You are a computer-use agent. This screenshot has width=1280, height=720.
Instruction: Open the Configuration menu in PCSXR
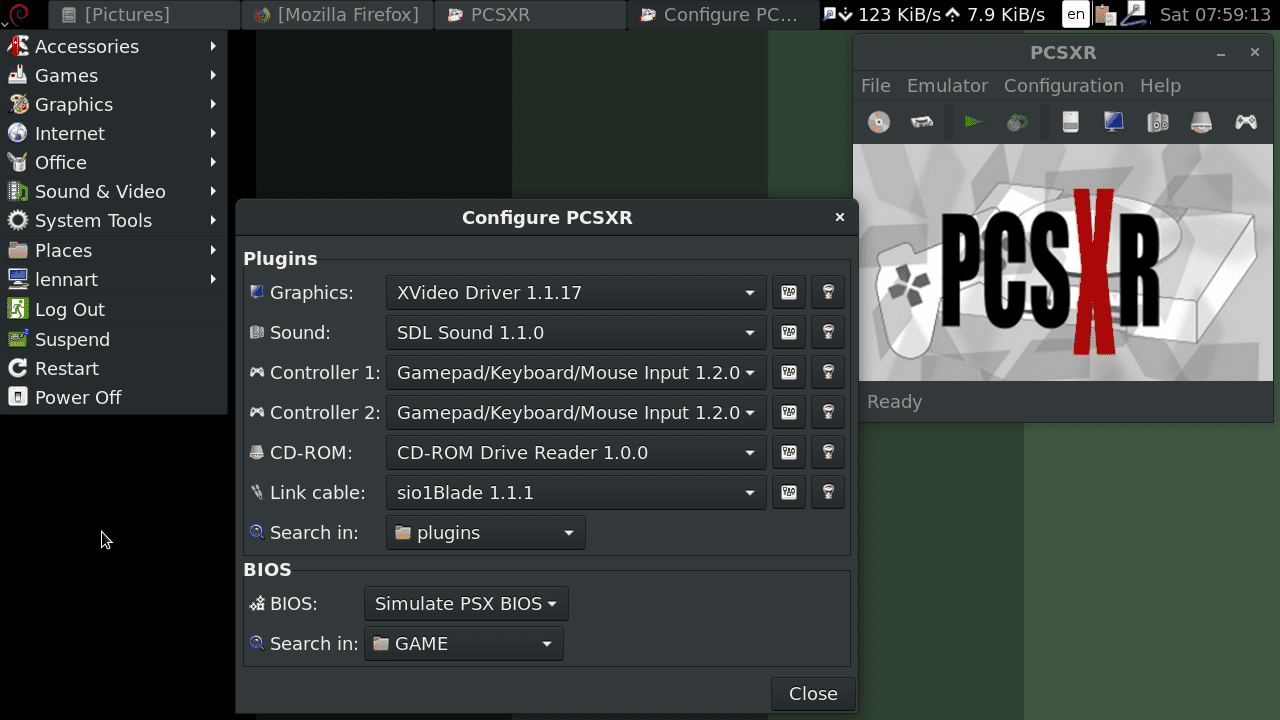coord(1063,86)
